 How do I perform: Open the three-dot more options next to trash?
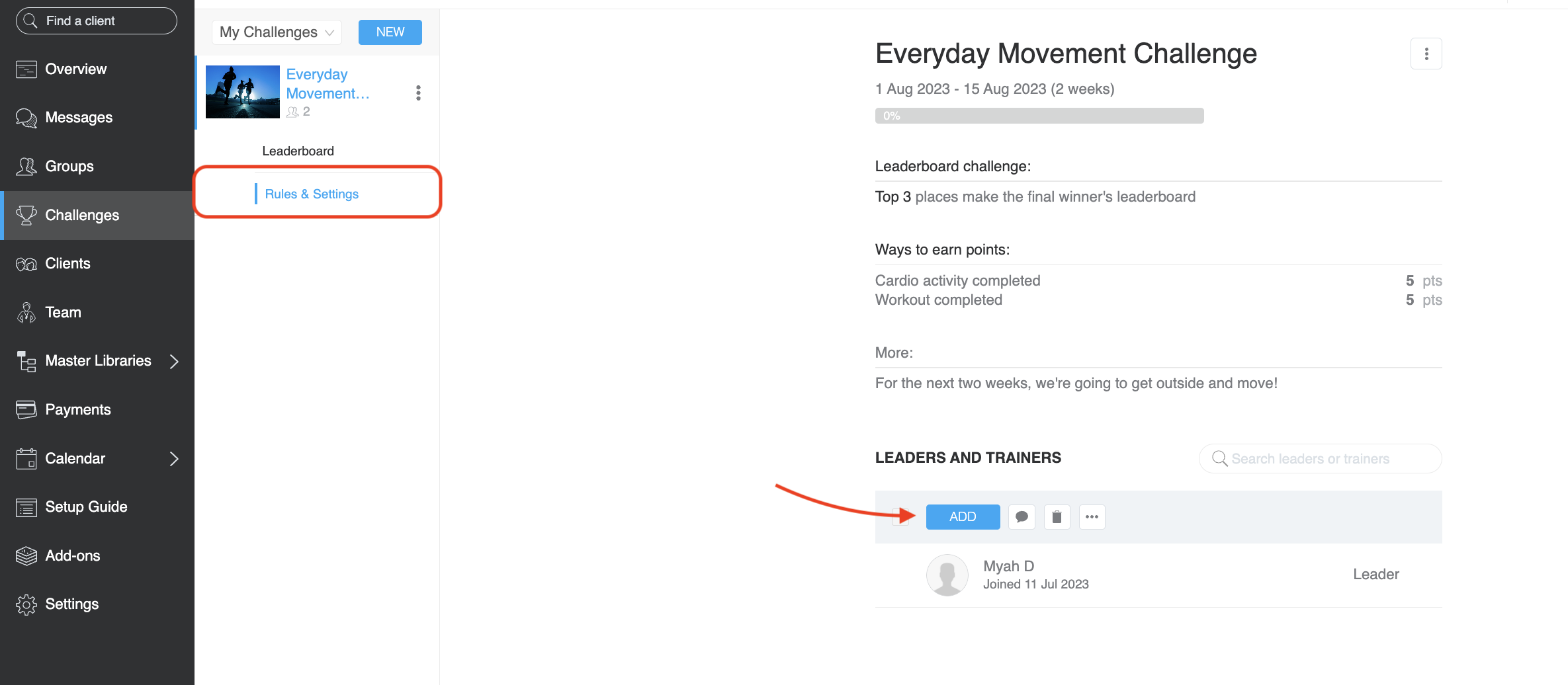tap(1092, 516)
